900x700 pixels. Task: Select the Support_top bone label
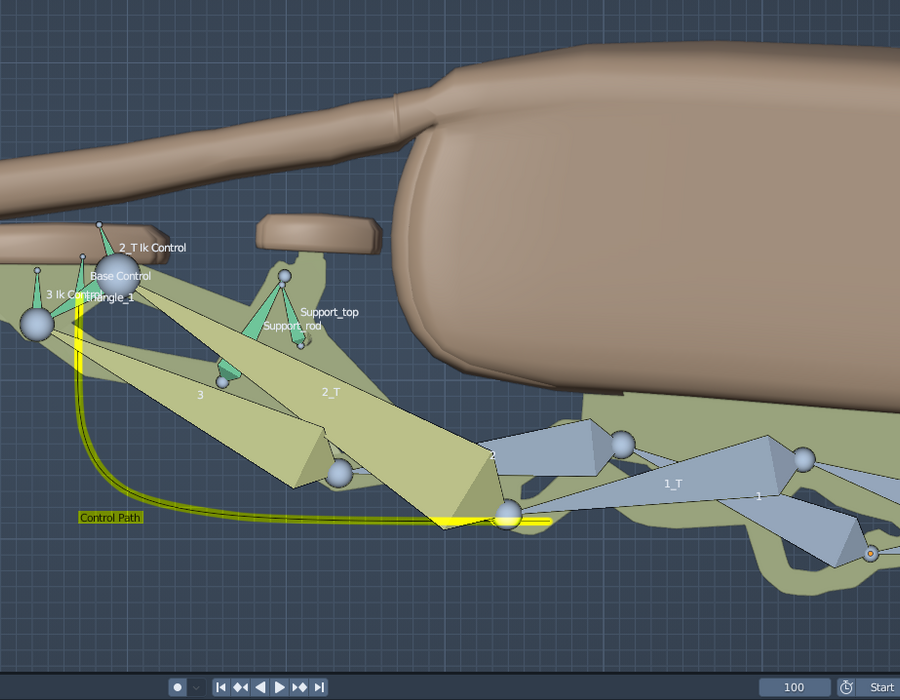pyautogui.click(x=329, y=312)
